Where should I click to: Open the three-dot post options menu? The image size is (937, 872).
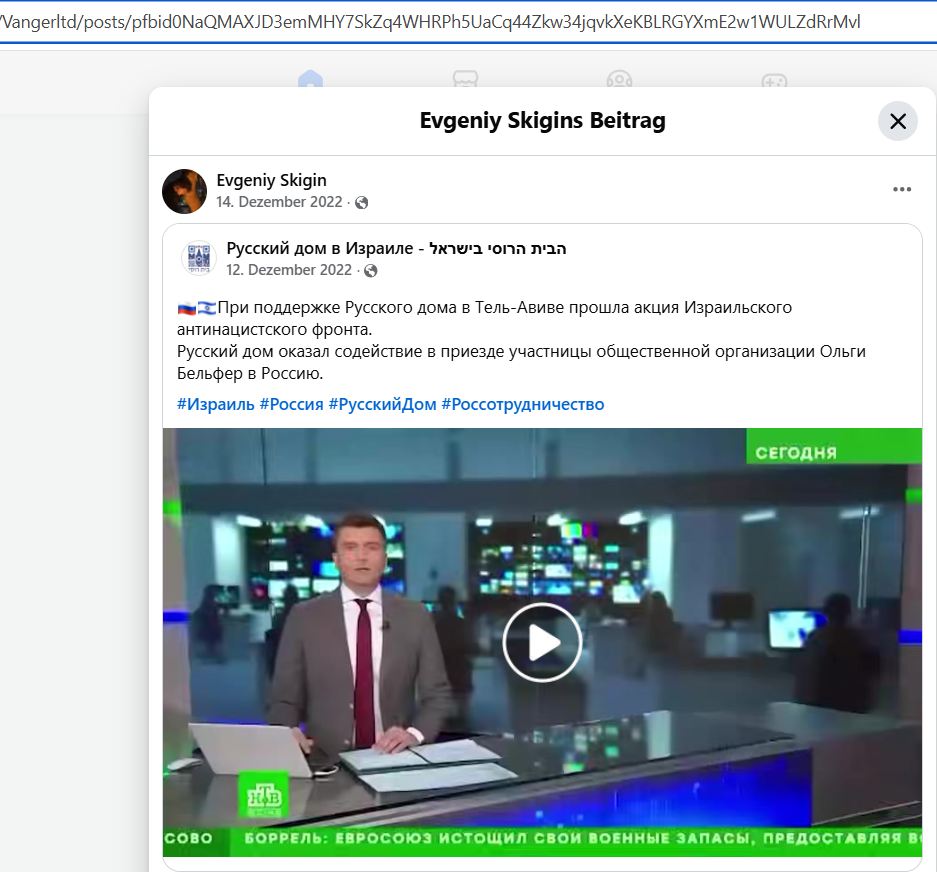tap(901, 190)
